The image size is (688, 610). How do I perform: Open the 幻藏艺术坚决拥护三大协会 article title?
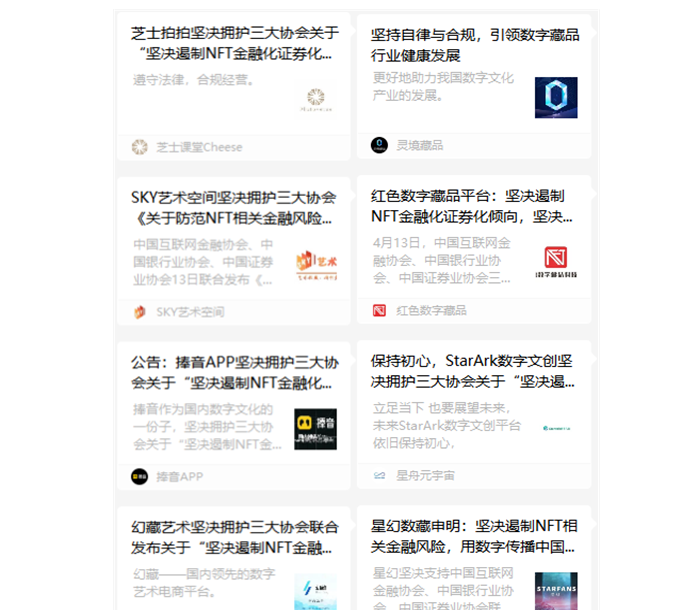(x=234, y=537)
